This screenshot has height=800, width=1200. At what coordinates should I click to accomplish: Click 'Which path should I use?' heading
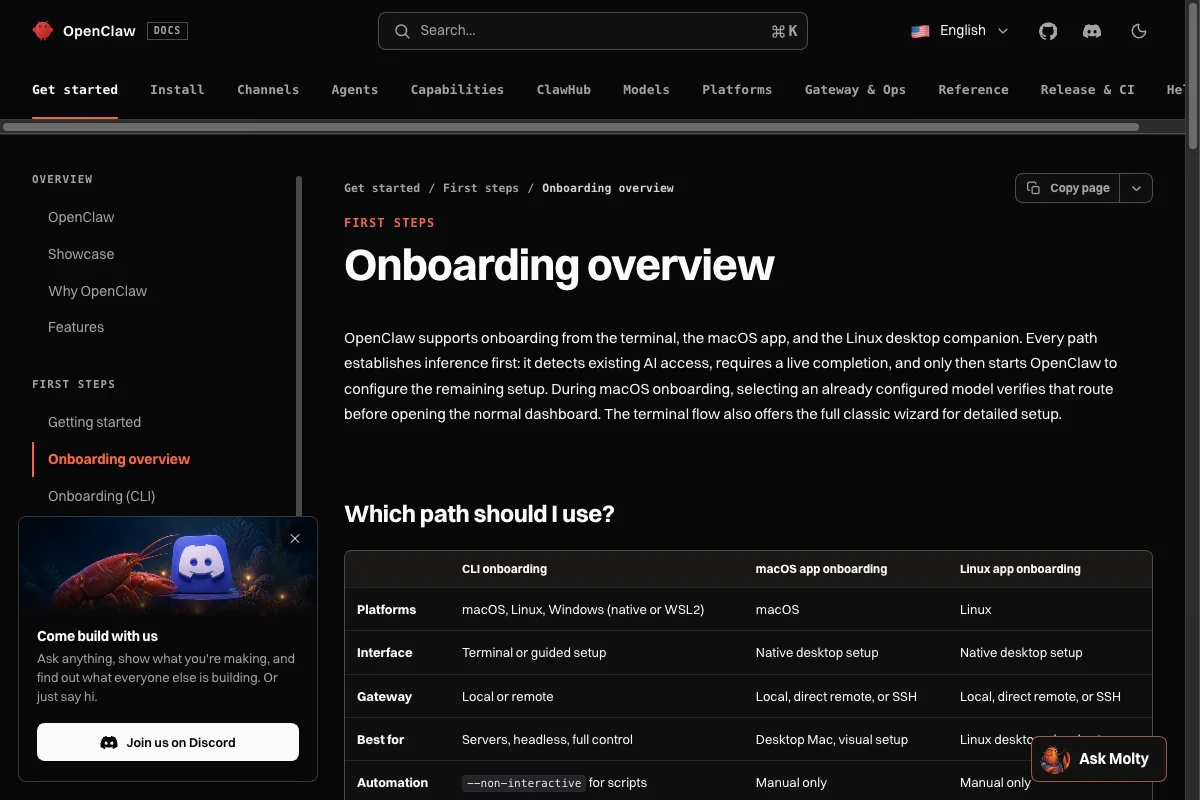click(479, 514)
